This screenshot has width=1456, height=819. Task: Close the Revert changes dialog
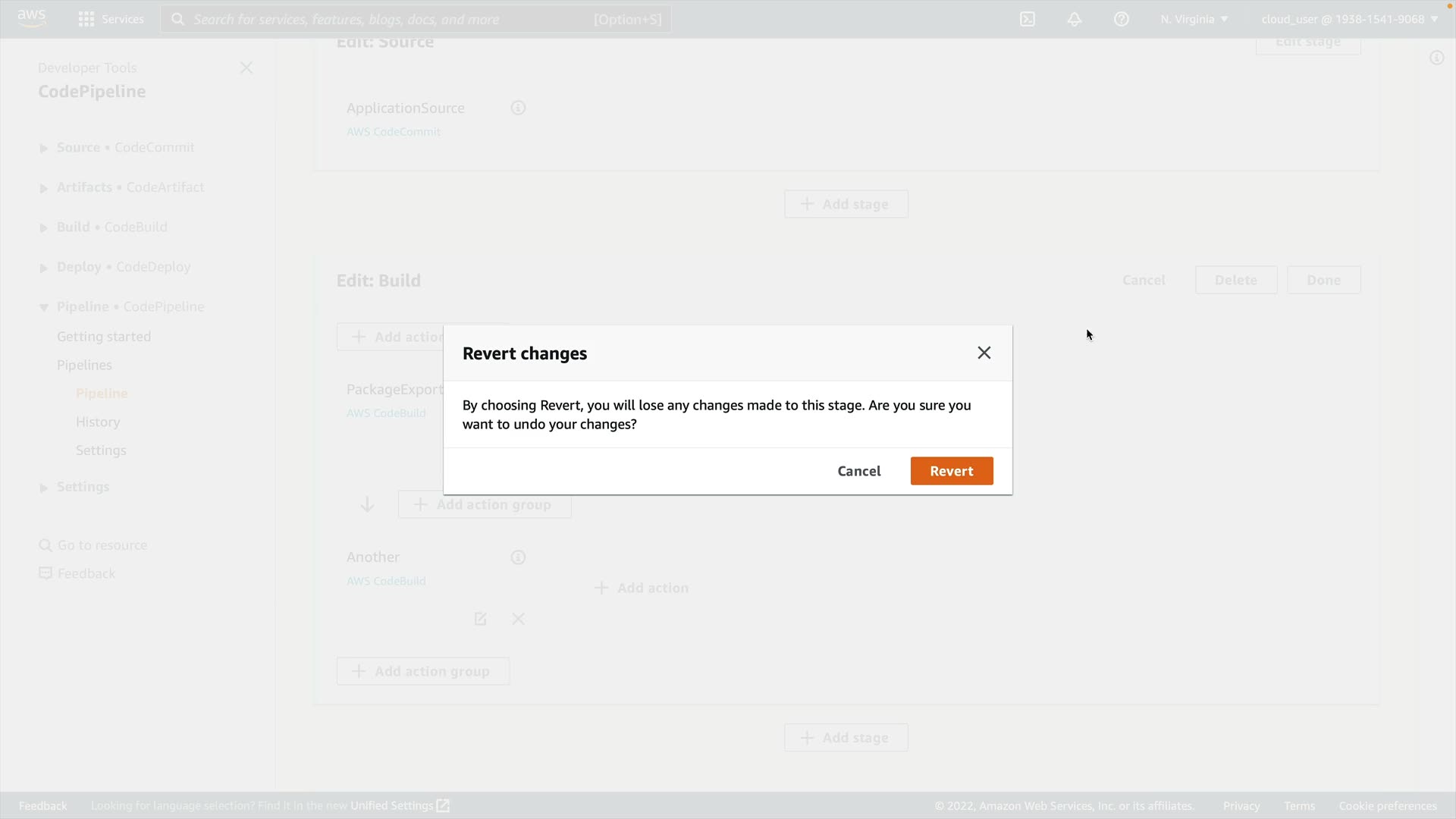pyautogui.click(x=984, y=353)
